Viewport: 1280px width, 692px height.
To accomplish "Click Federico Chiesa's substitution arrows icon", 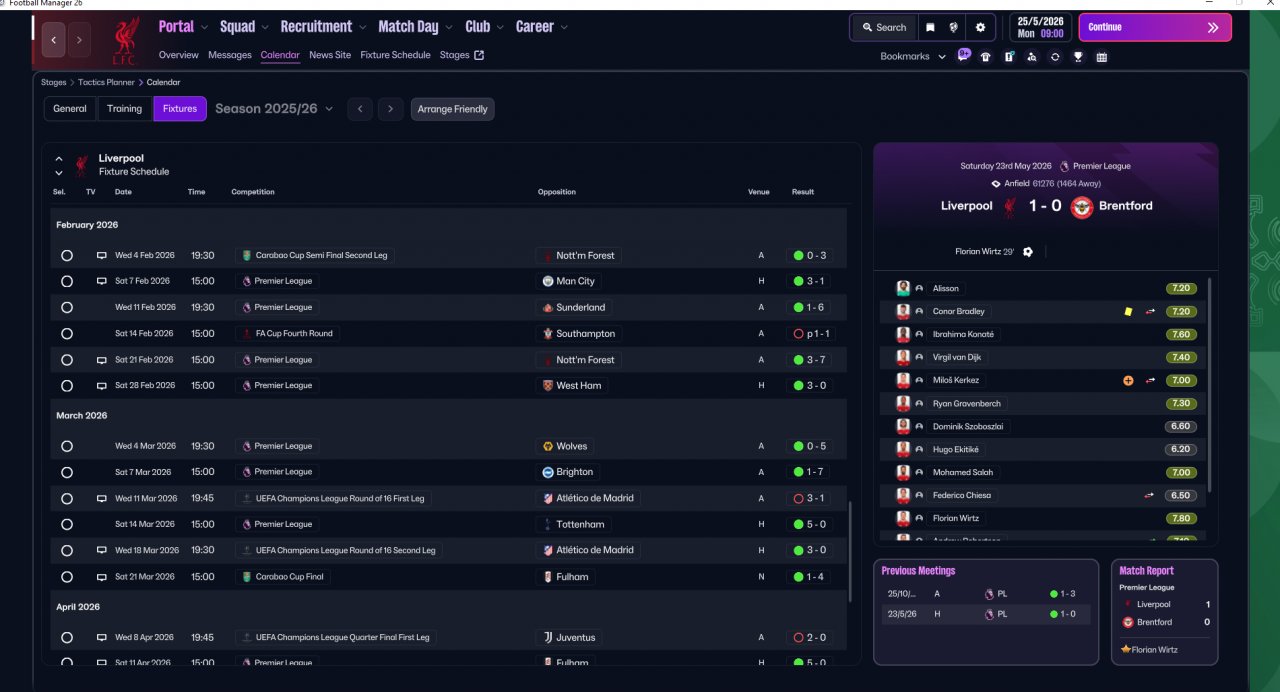I will [1150, 495].
